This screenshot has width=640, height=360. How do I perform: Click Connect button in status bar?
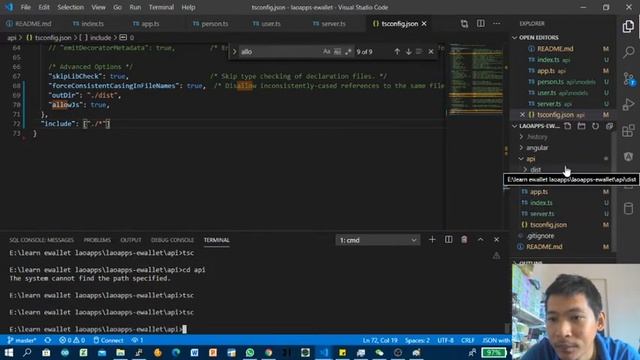(x=108, y=340)
